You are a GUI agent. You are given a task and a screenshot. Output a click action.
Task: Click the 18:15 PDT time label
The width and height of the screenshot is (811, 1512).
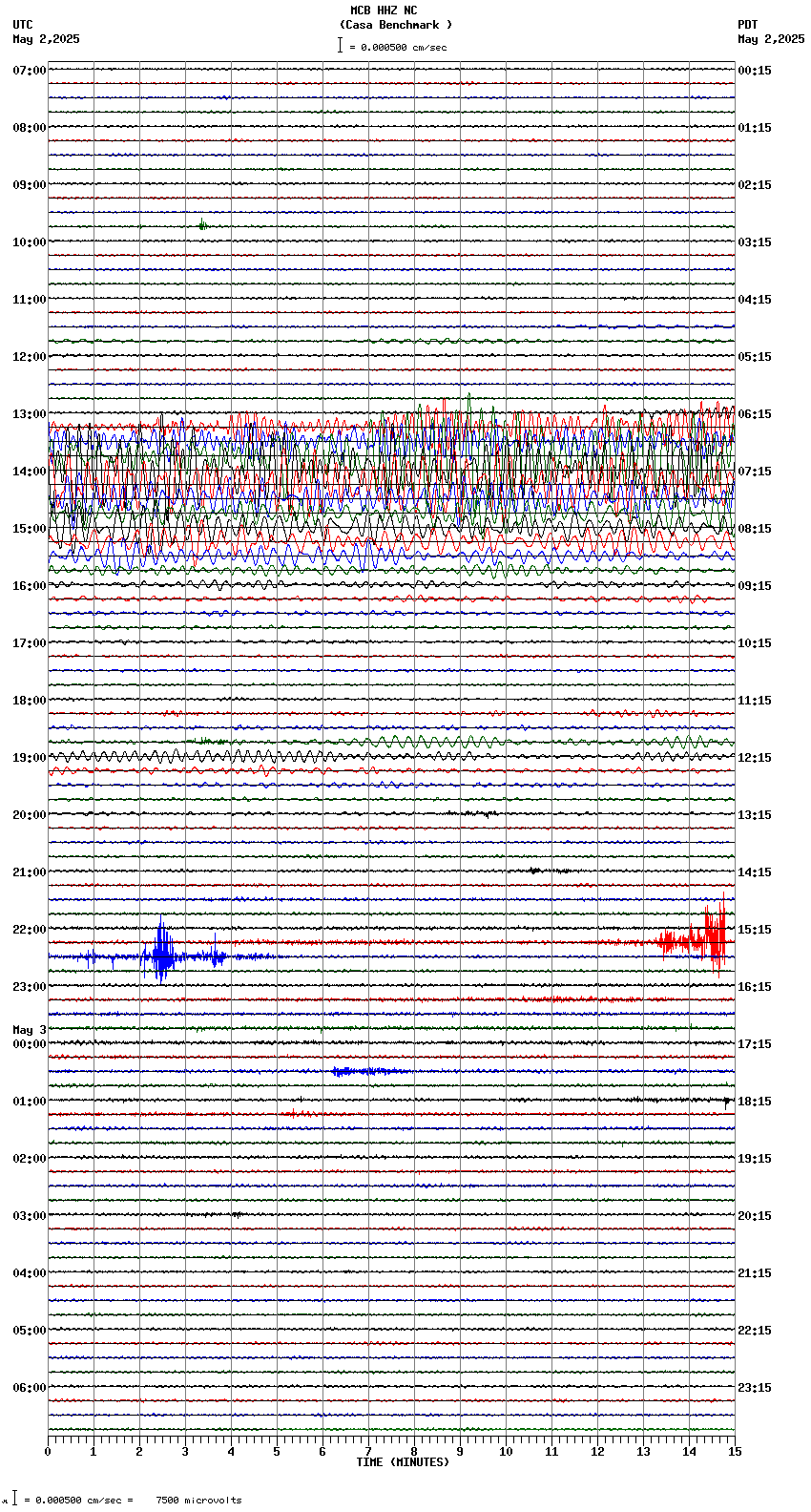click(x=755, y=1102)
